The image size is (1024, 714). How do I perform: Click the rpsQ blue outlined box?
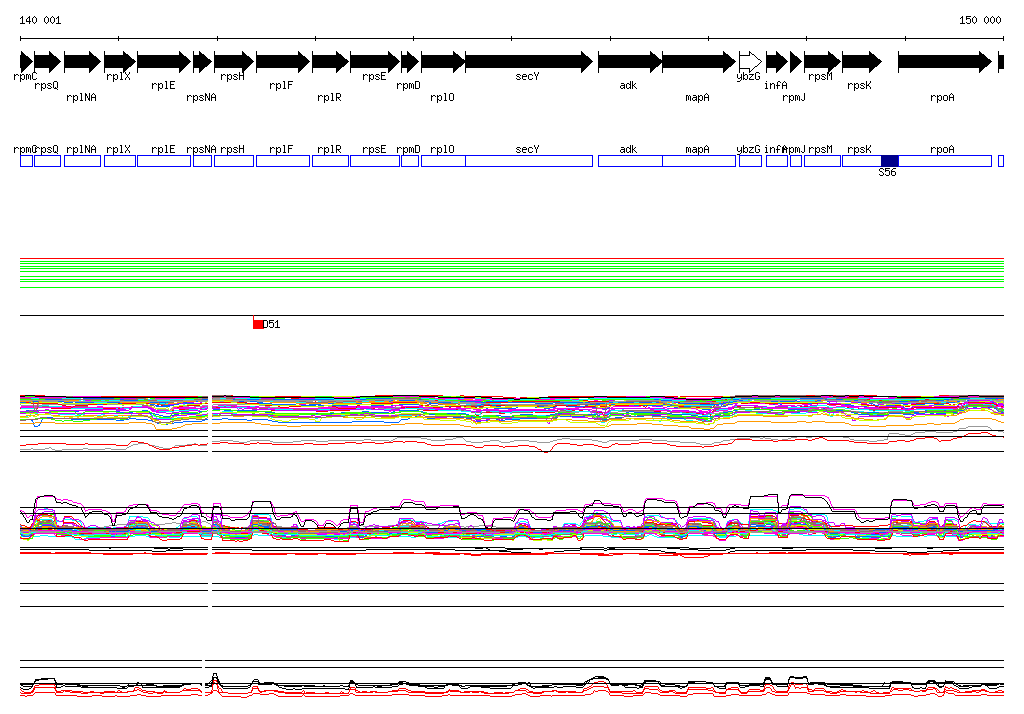48,161
